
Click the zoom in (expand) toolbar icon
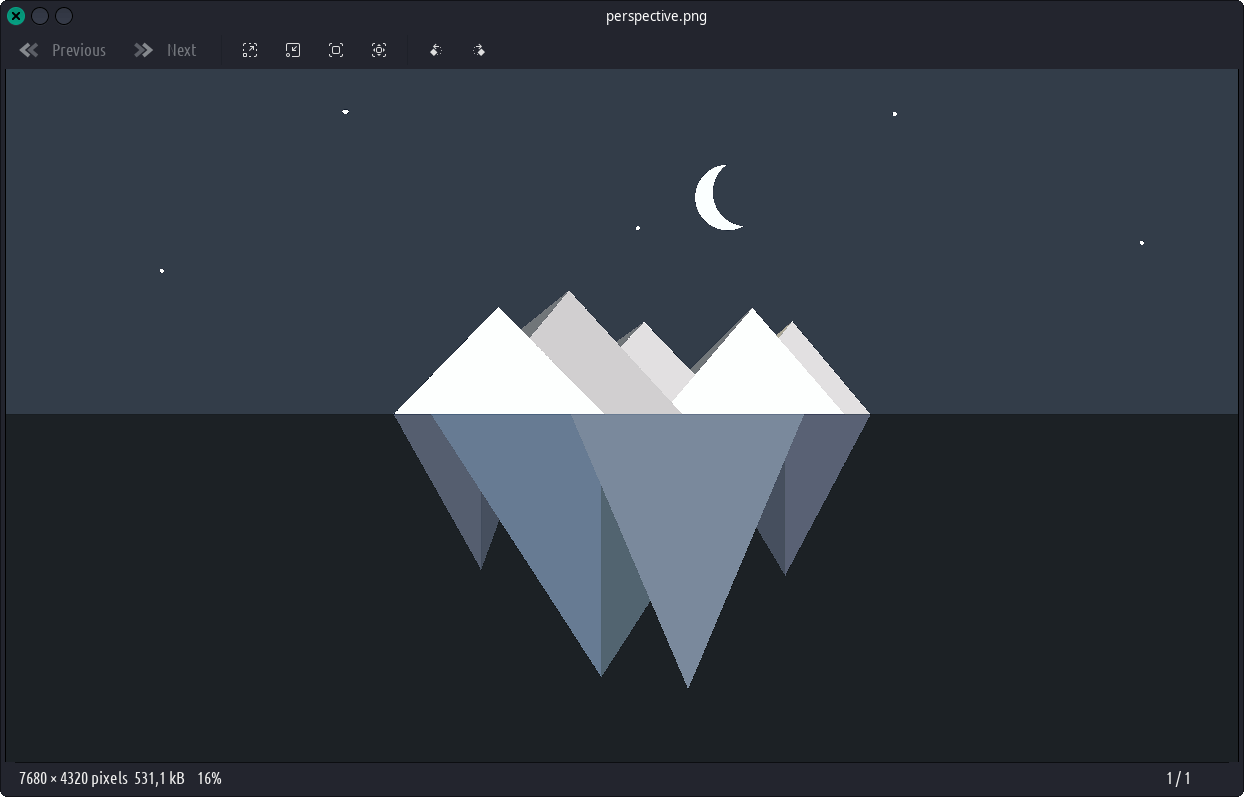point(250,50)
